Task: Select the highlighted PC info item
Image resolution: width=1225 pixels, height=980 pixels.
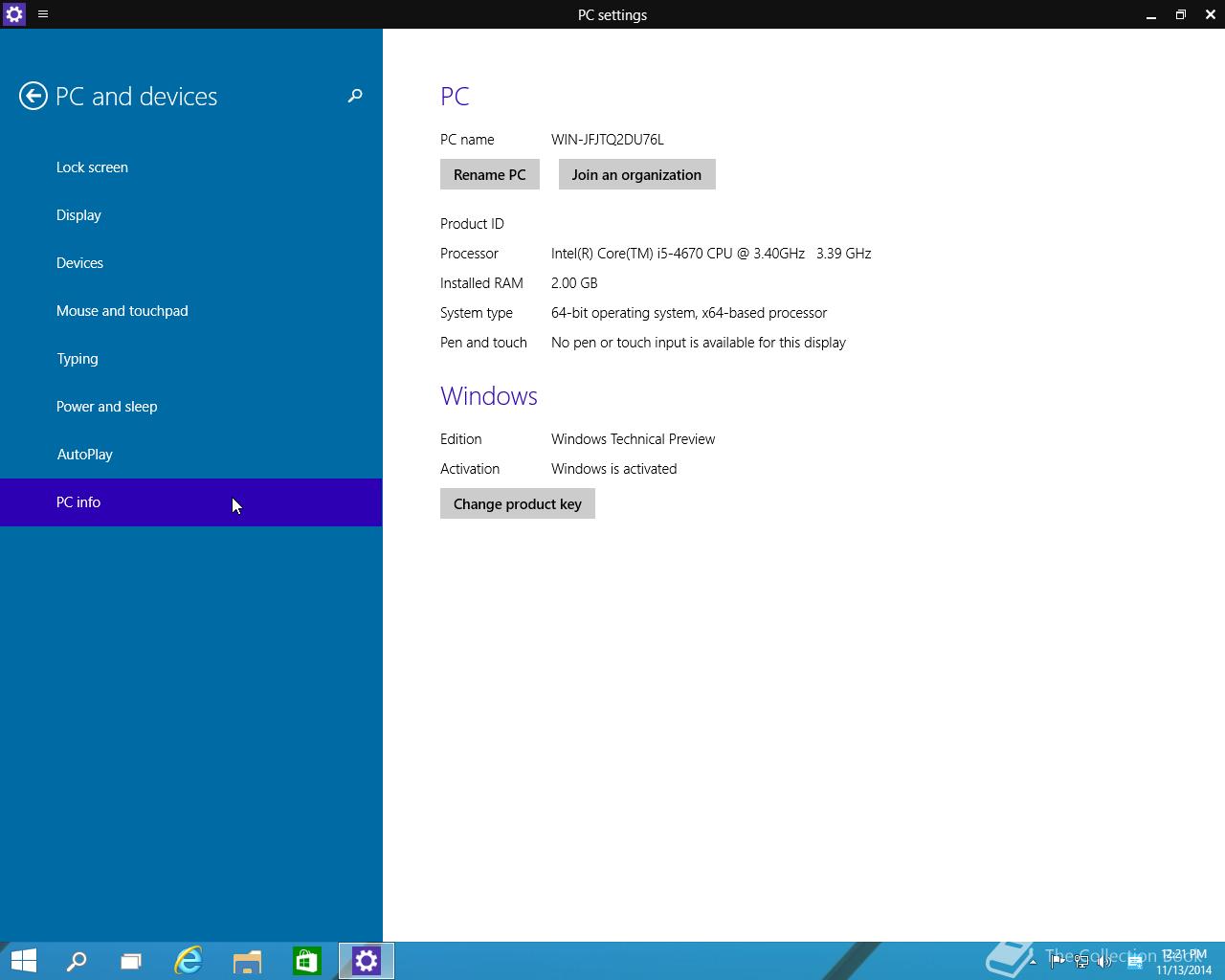Action: pyautogui.click(x=191, y=502)
